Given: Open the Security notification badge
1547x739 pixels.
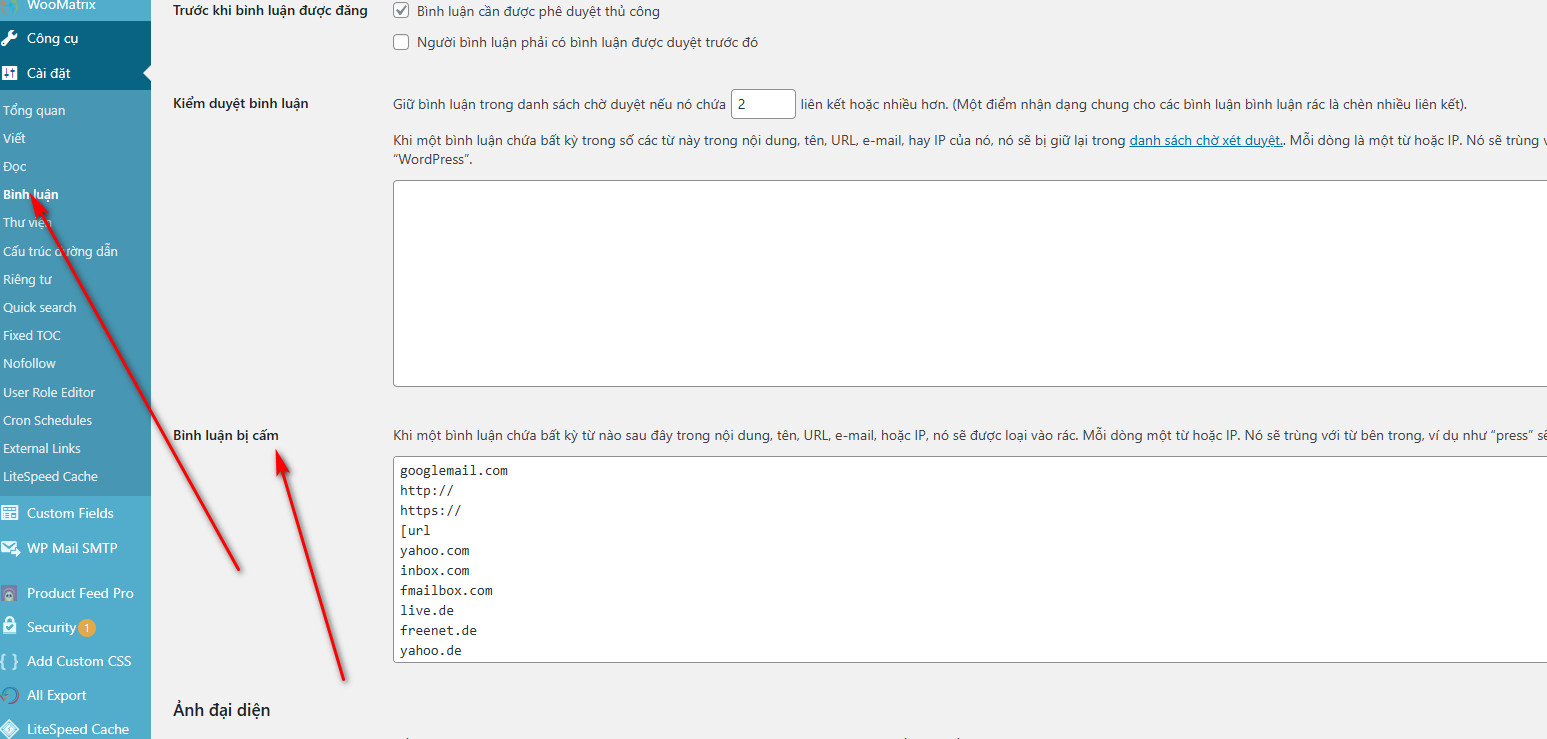Looking at the screenshot, I should 87,628.
